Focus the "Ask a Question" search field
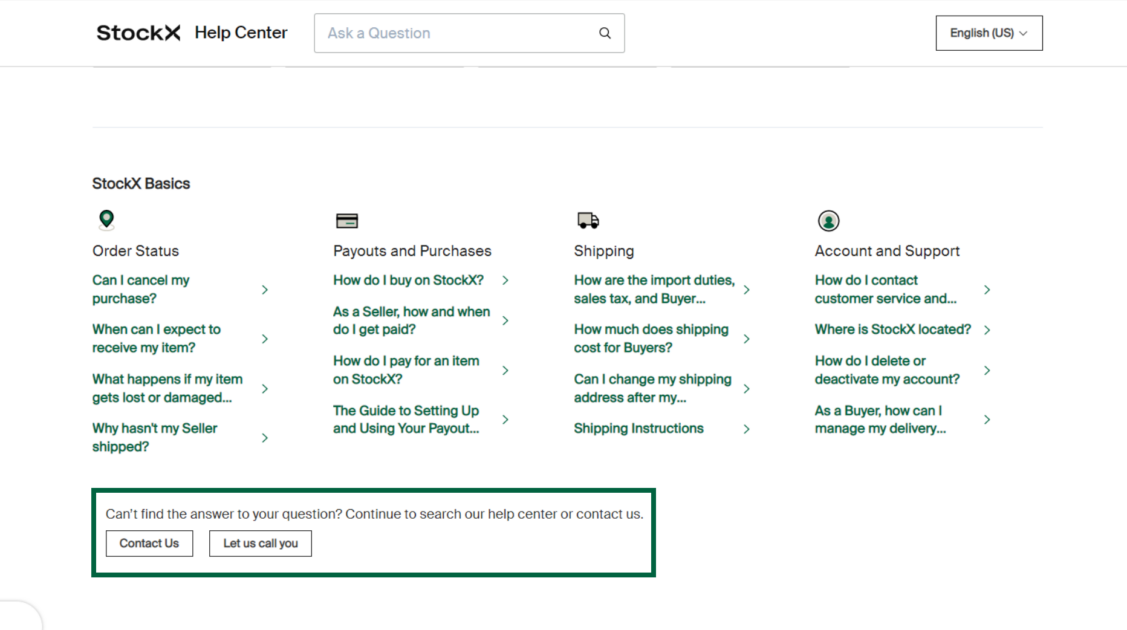This screenshot has width=1127, height=630. coord(455,33)
